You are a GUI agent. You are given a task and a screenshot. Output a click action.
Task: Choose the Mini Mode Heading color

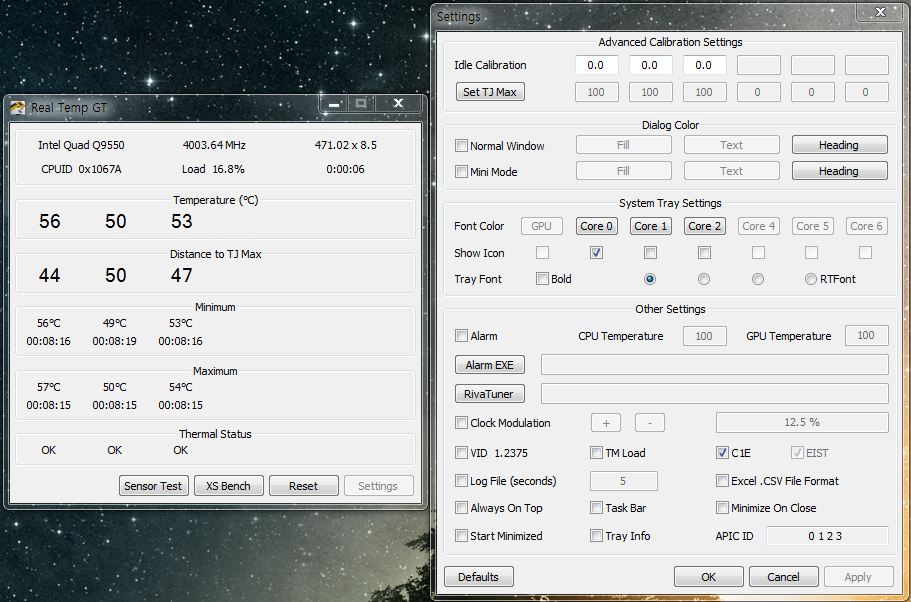pyautogui.click(x=840, y=171)
